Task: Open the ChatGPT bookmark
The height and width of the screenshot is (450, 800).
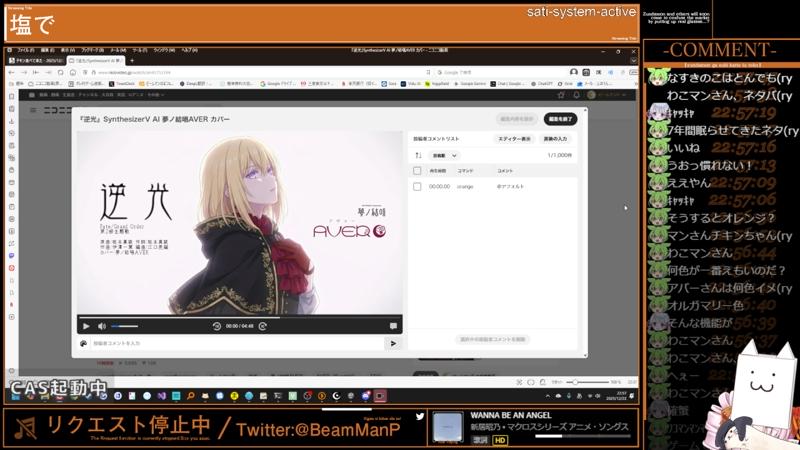Action: (542, 84)
